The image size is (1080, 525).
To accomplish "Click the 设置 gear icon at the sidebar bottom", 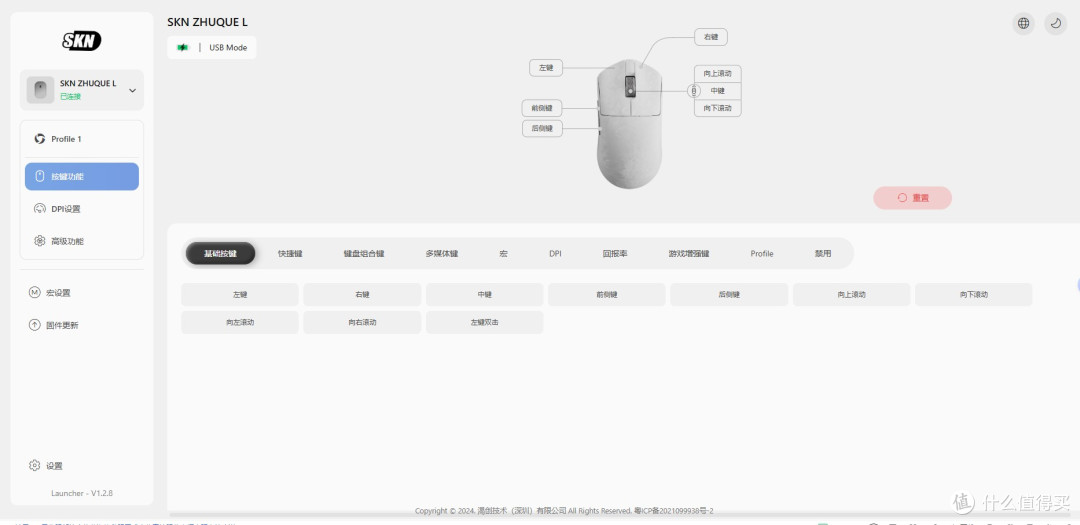I will (34, 466).
